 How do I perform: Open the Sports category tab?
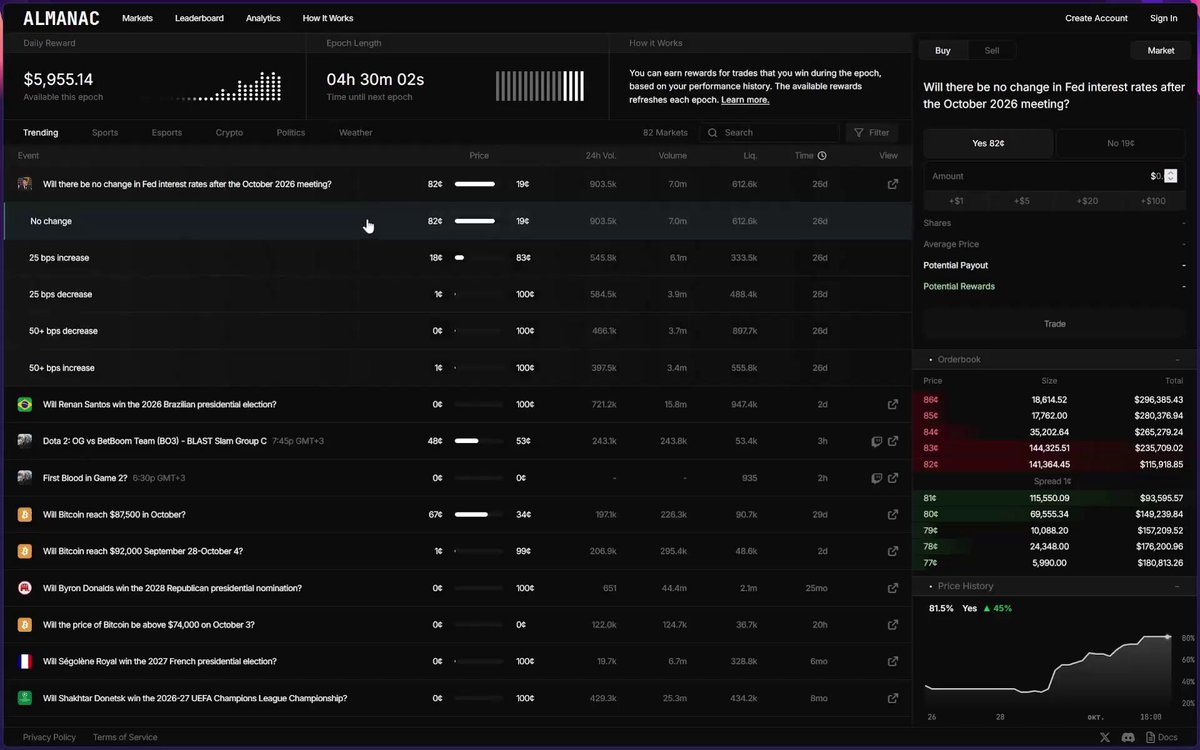(x=105, y=132)
